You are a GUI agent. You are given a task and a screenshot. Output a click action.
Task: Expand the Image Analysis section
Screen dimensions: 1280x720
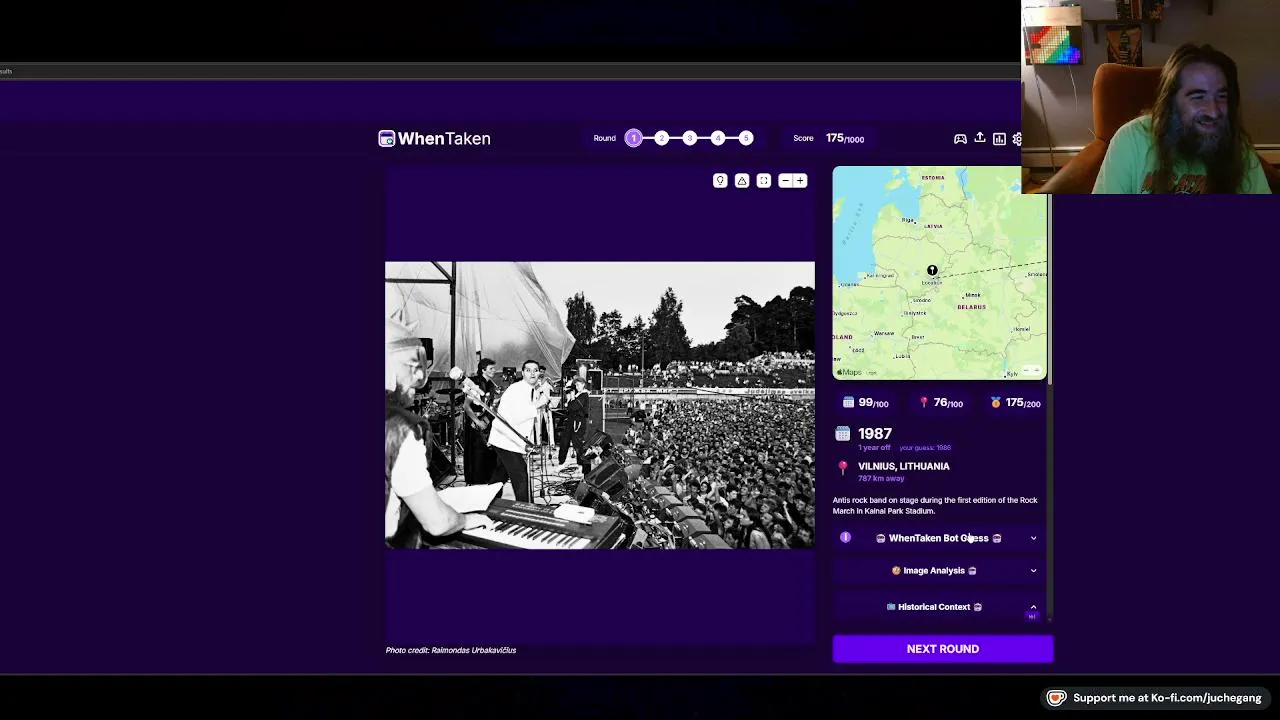point(938,571)
